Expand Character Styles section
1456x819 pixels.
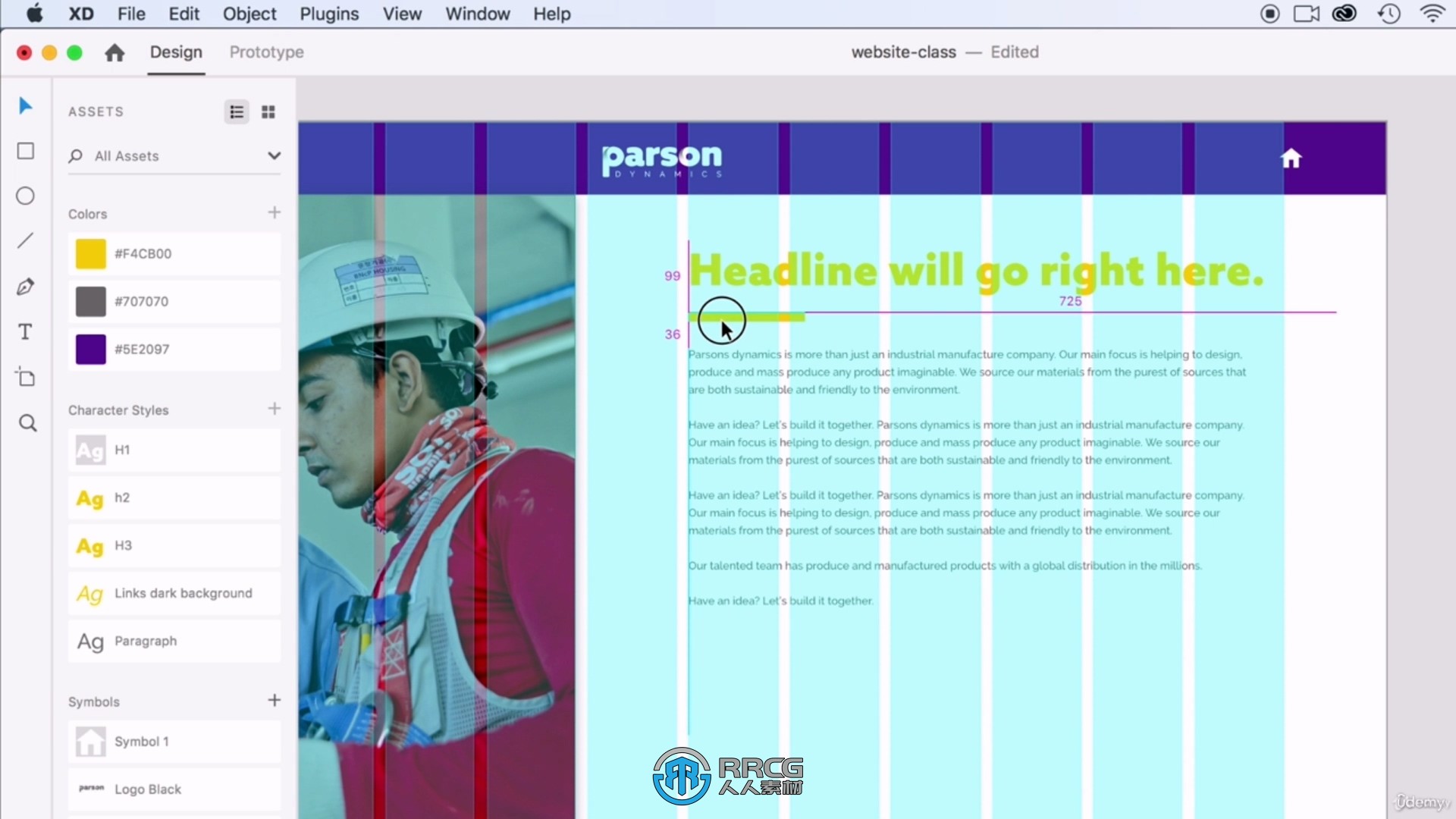pyautogui.click(x=119, y=409)
